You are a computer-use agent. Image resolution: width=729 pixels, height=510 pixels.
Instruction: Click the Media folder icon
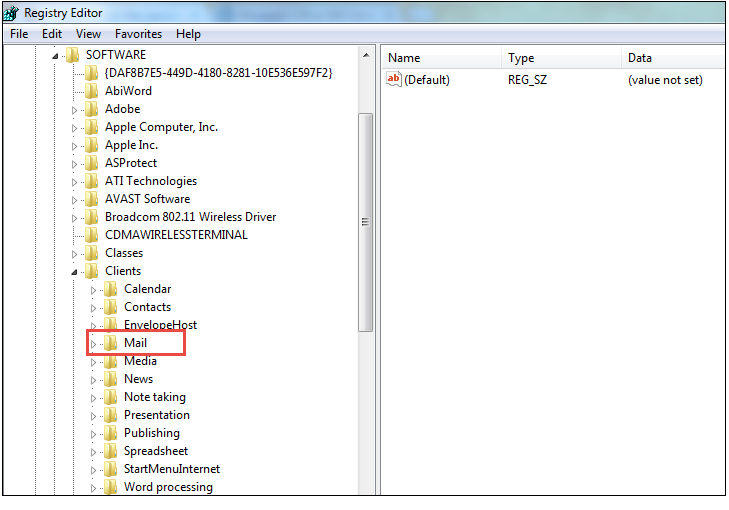point(111,361)
